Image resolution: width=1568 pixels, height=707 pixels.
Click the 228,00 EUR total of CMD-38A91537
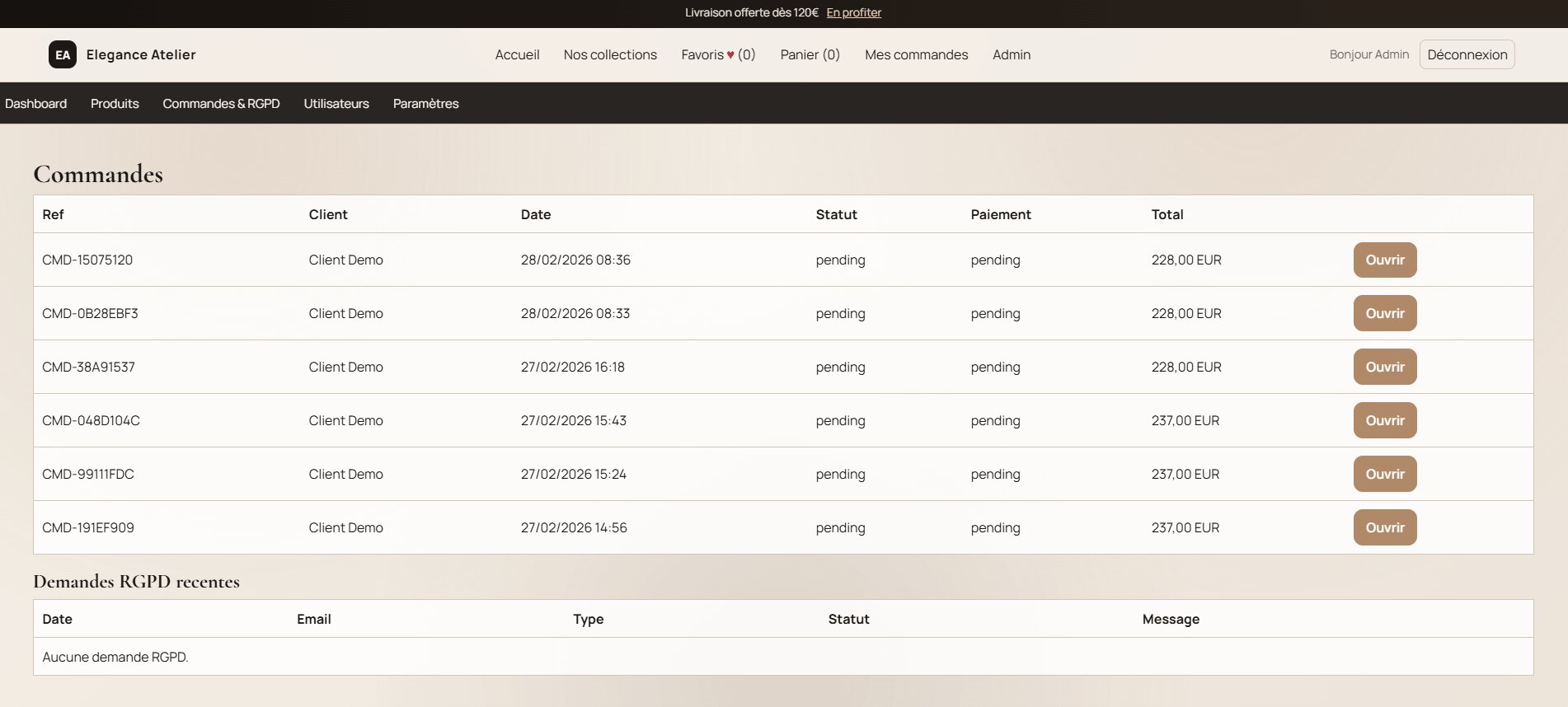tap(1186, 367)
